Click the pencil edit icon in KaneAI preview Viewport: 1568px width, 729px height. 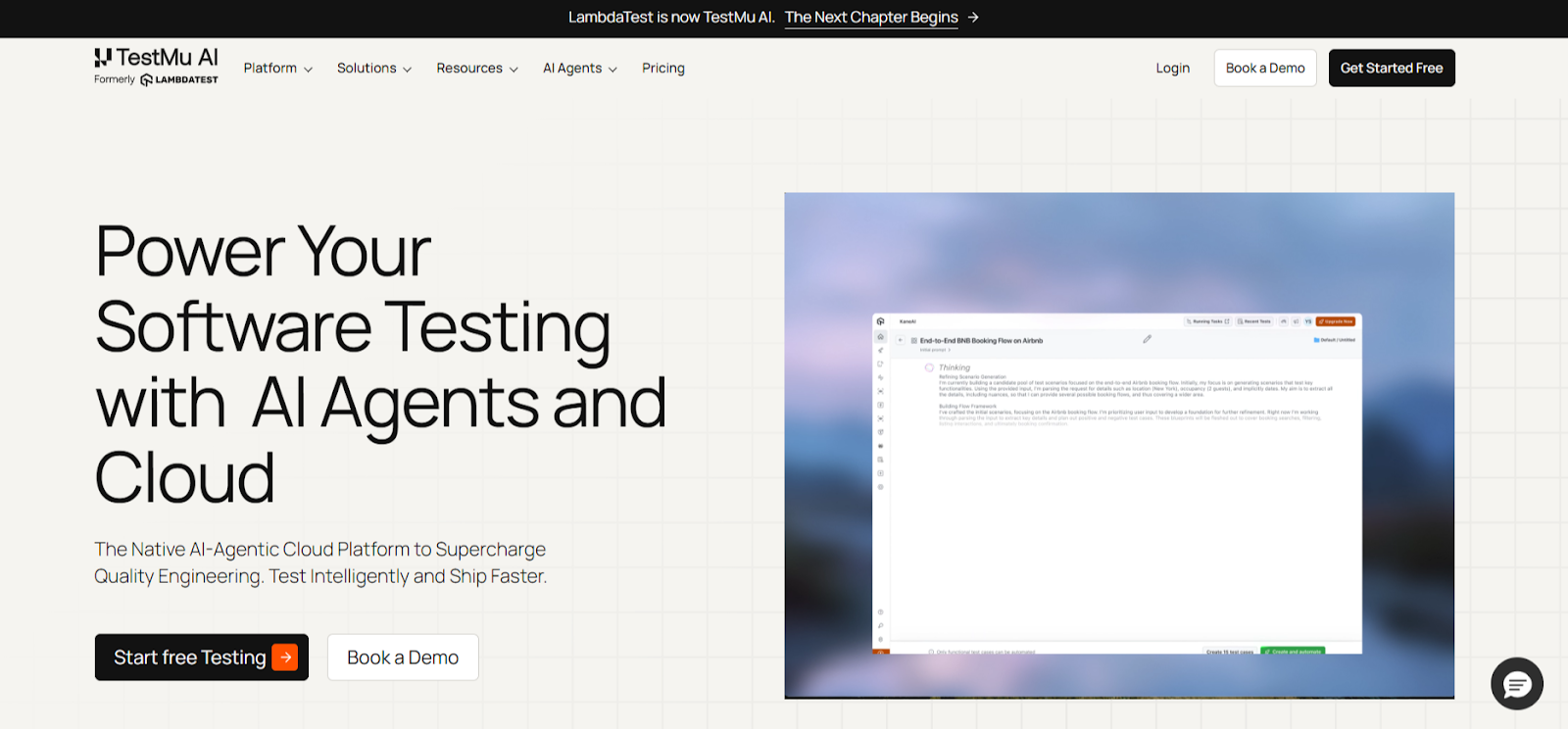click(1147, 339)
